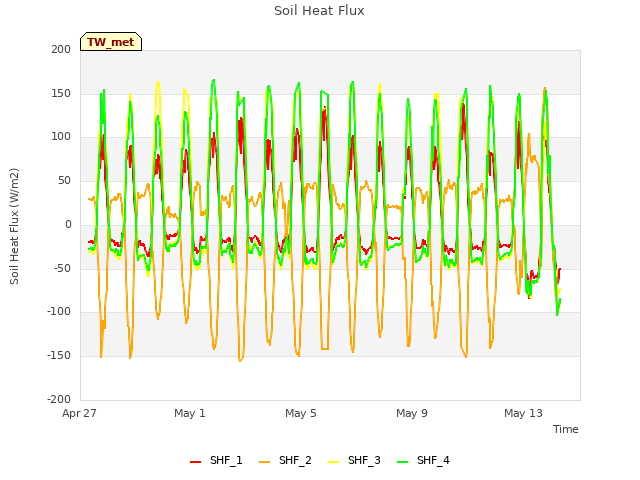Click the red SHF_1 legend swatch
Viewport: 640px width, 480px height.
[196, 462]
